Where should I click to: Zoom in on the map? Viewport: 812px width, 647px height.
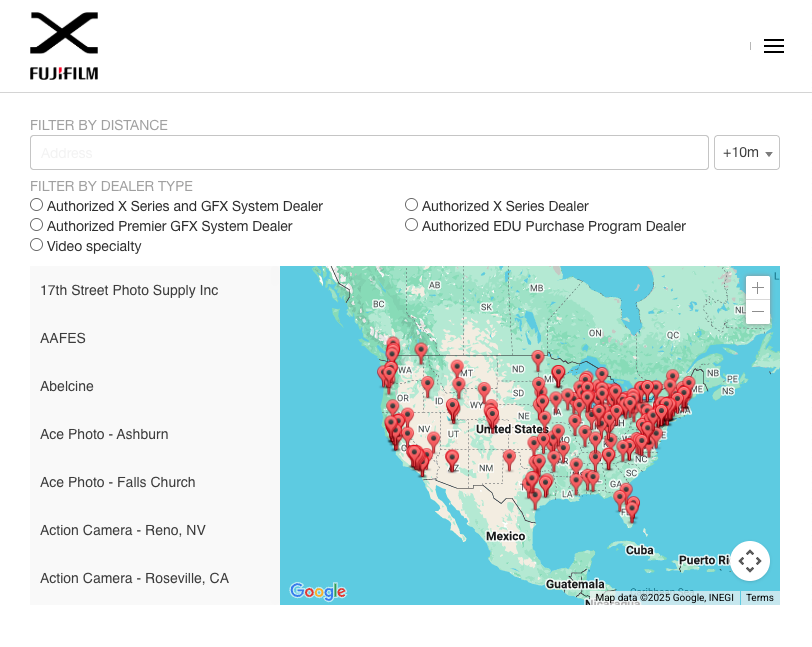[x=757, y=287]
